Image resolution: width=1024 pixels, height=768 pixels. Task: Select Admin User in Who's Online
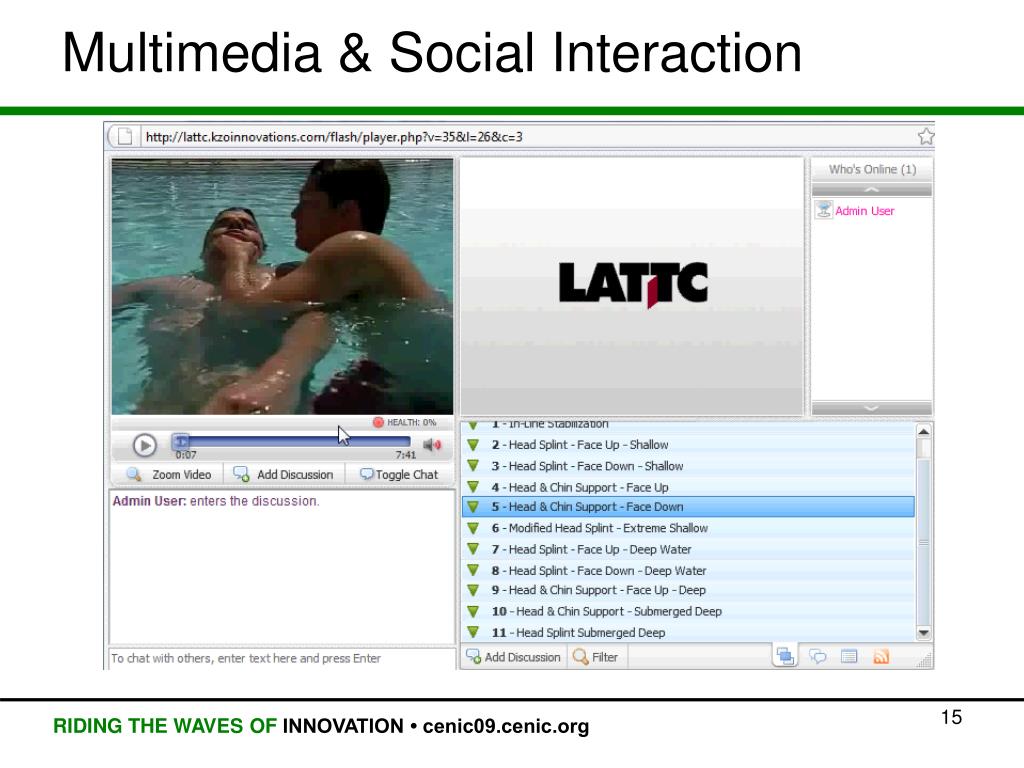(x=864, y=211)
